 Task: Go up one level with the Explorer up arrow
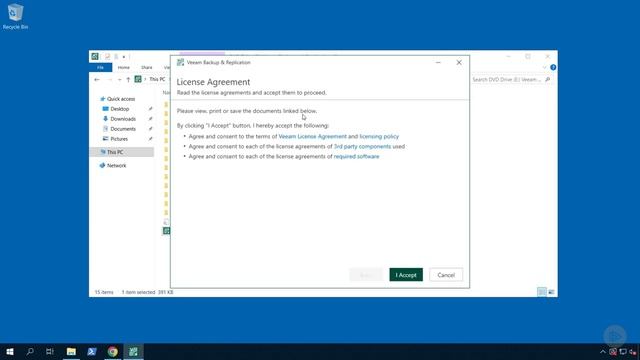coord(128,80)
